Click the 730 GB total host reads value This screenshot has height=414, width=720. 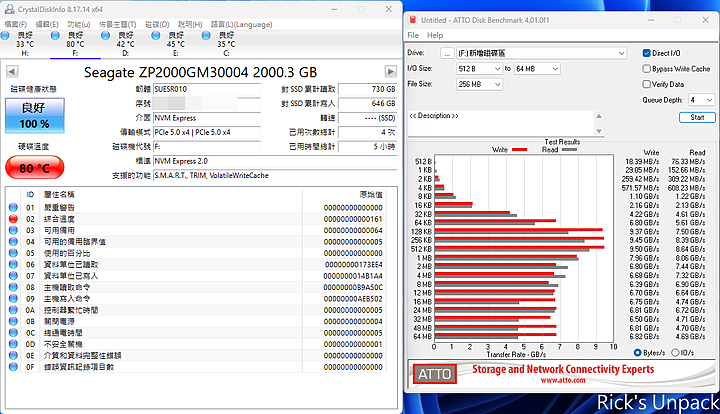367,89
